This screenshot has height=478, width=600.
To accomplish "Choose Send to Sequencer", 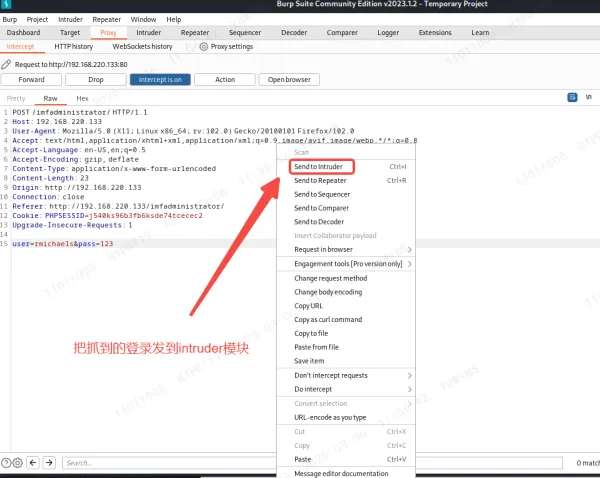I will tap(346, 194).
